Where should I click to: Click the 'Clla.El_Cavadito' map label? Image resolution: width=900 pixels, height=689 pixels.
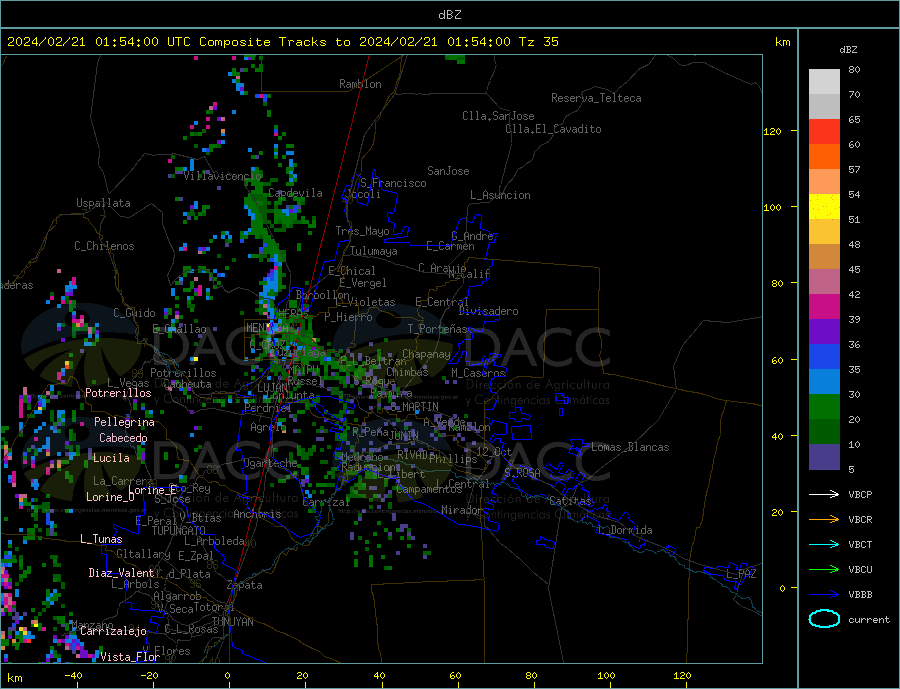click(553, 129)
